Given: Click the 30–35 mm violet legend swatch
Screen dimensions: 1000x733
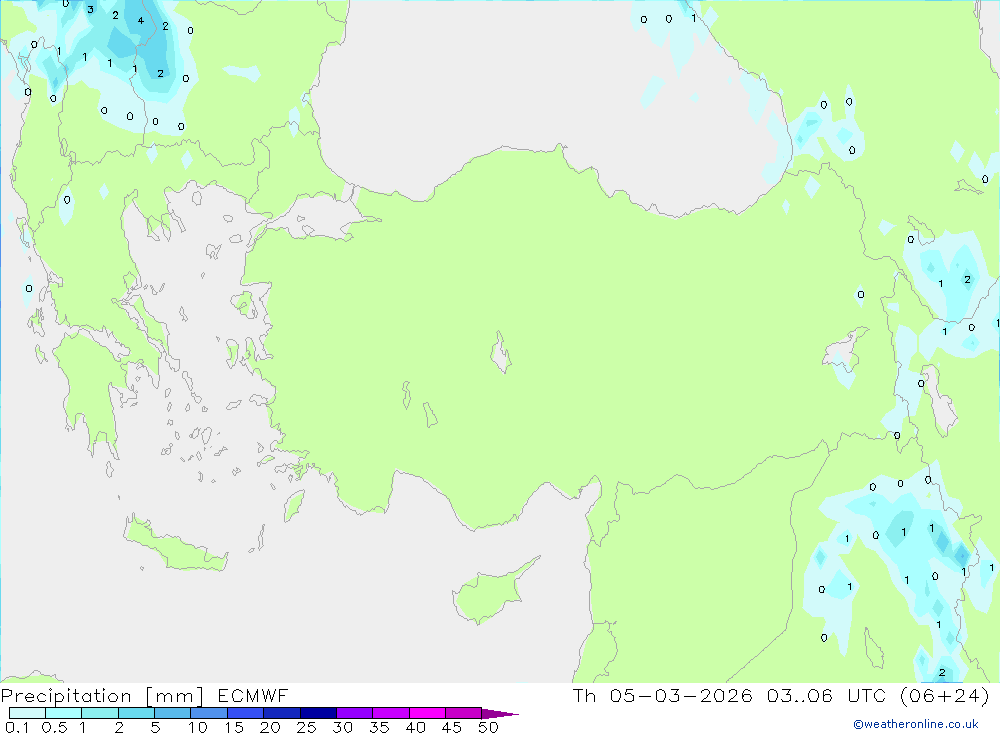Looking at the screenshot, I should (355, 713).
